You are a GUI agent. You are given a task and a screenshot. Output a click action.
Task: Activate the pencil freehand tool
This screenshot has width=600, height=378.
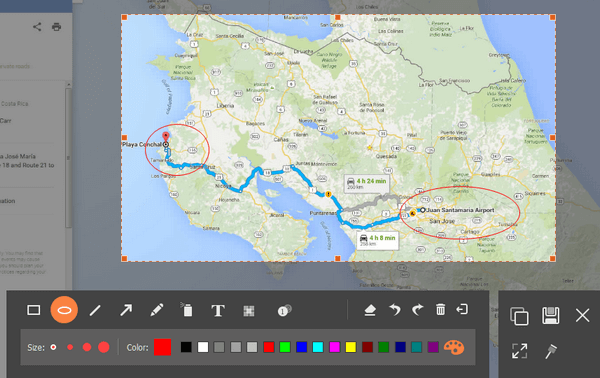(x=157, y=310)
